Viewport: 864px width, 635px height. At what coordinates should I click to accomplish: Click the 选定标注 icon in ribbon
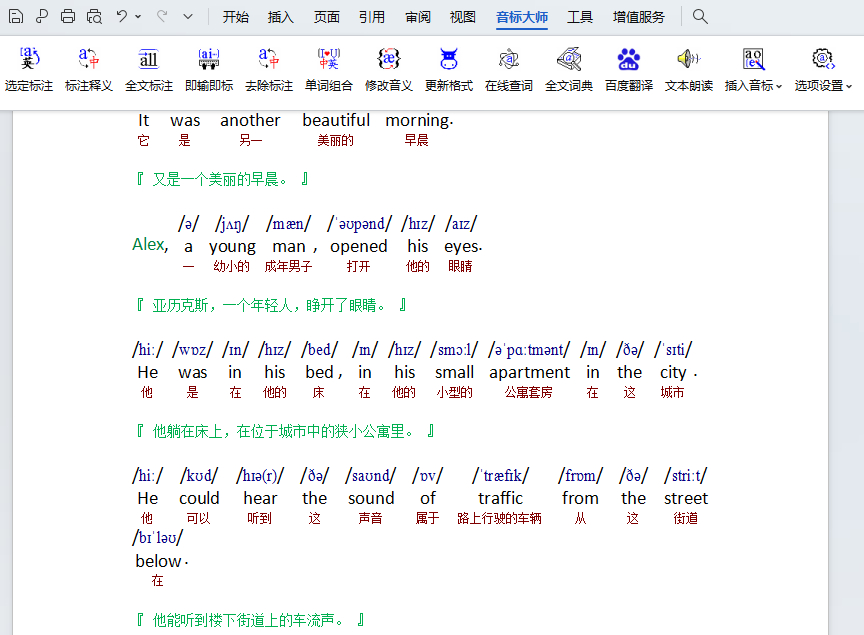(29, 59)
